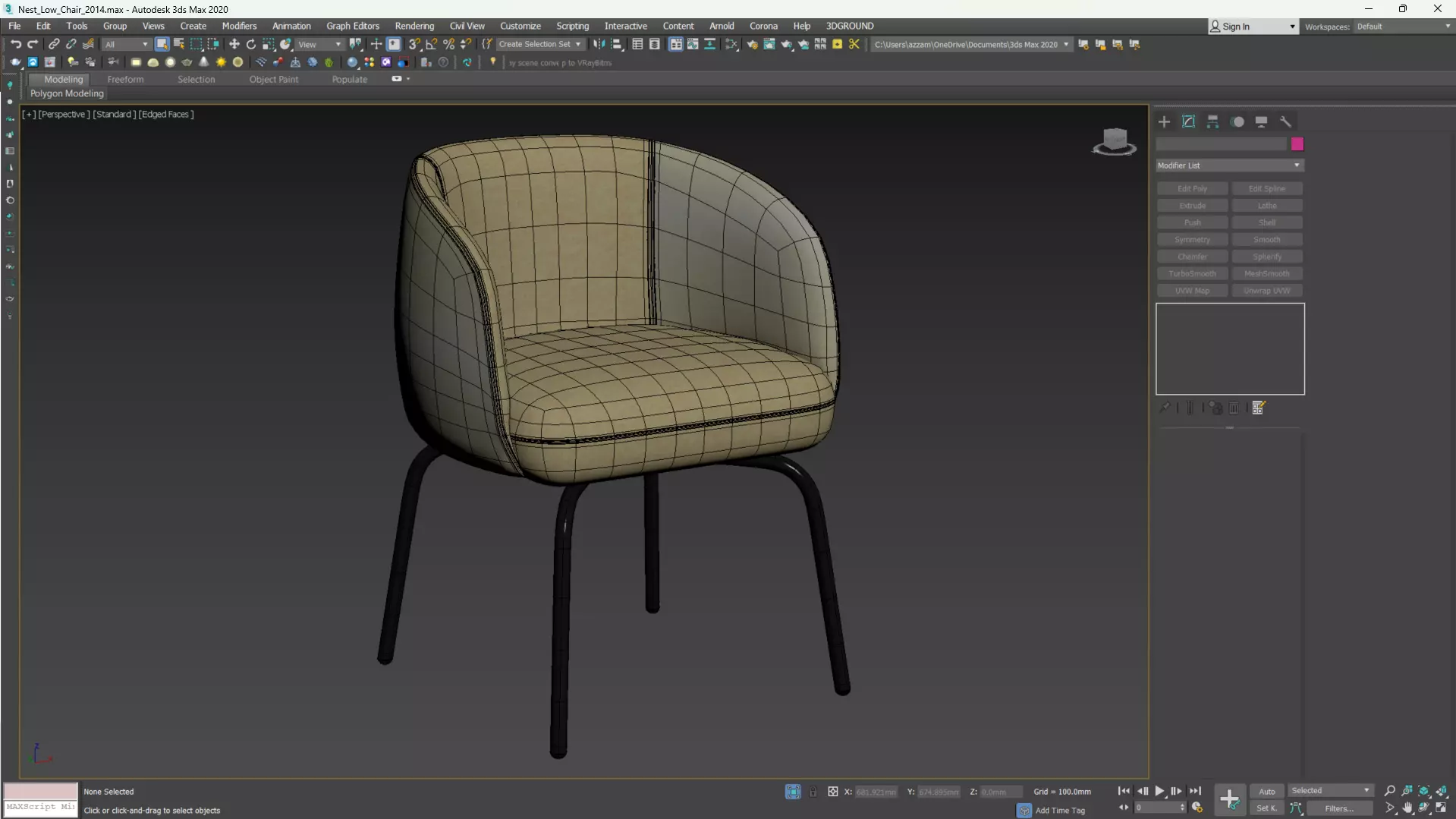Viewport: 1456px width, 819px height.
Task: Click the Edit Poly modifier button
Action: [1192, 188]
